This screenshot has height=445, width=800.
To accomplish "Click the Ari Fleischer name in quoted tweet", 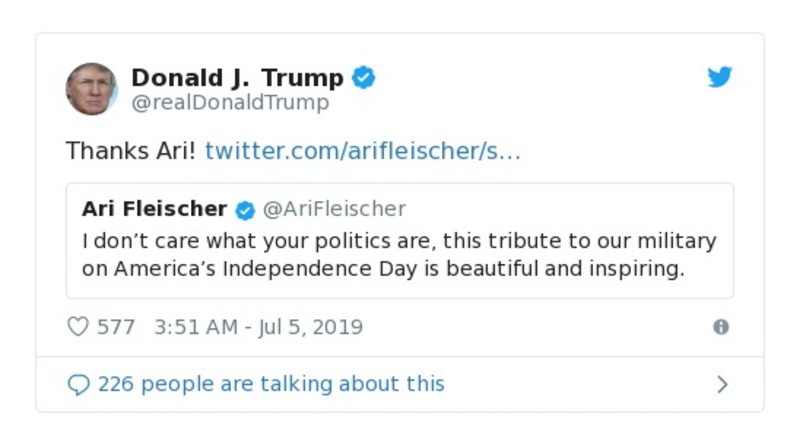I will click(x=154, y=209).
